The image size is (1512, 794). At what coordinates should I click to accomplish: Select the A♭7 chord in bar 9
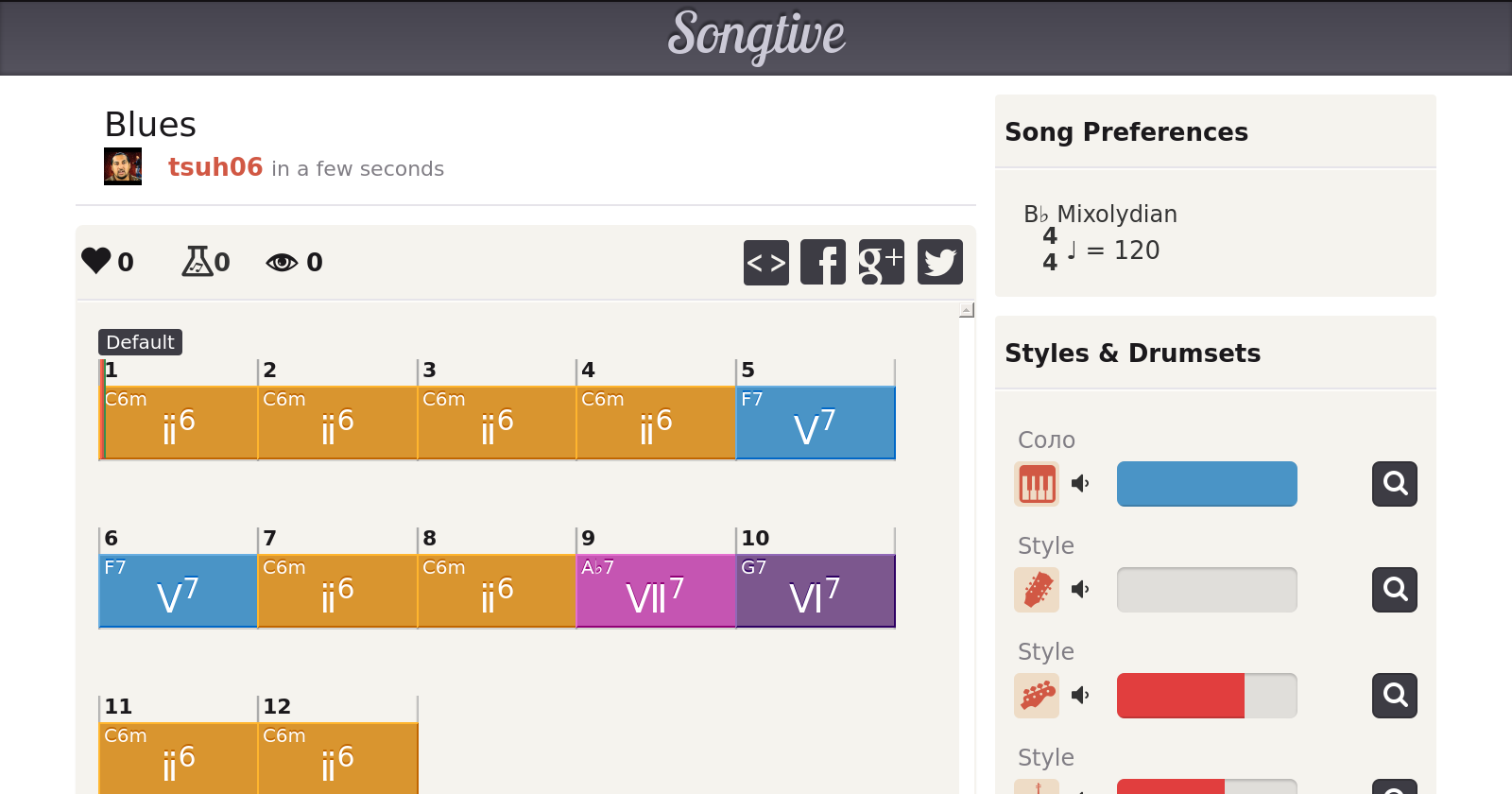point(656,591)
